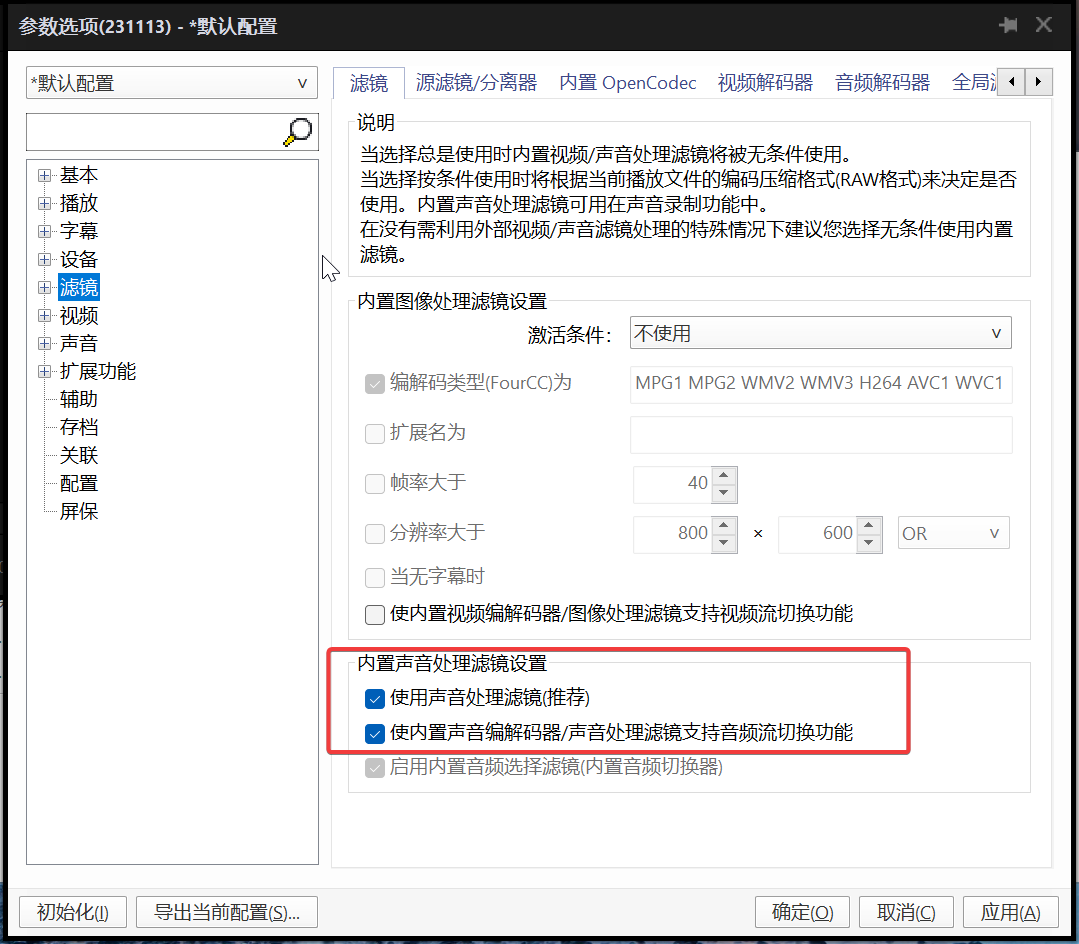
Task: Switch to 视频解码器 tab
Action: pyautogui.click(x=765, y=83)
